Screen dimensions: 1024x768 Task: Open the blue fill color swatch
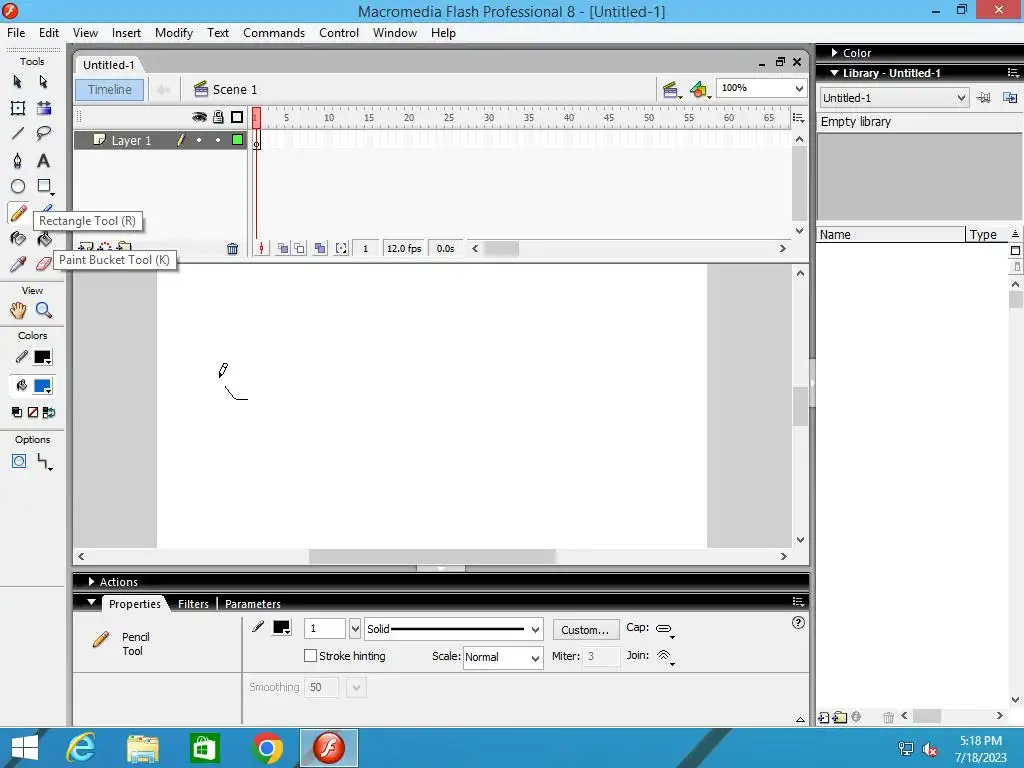point(42,386)
